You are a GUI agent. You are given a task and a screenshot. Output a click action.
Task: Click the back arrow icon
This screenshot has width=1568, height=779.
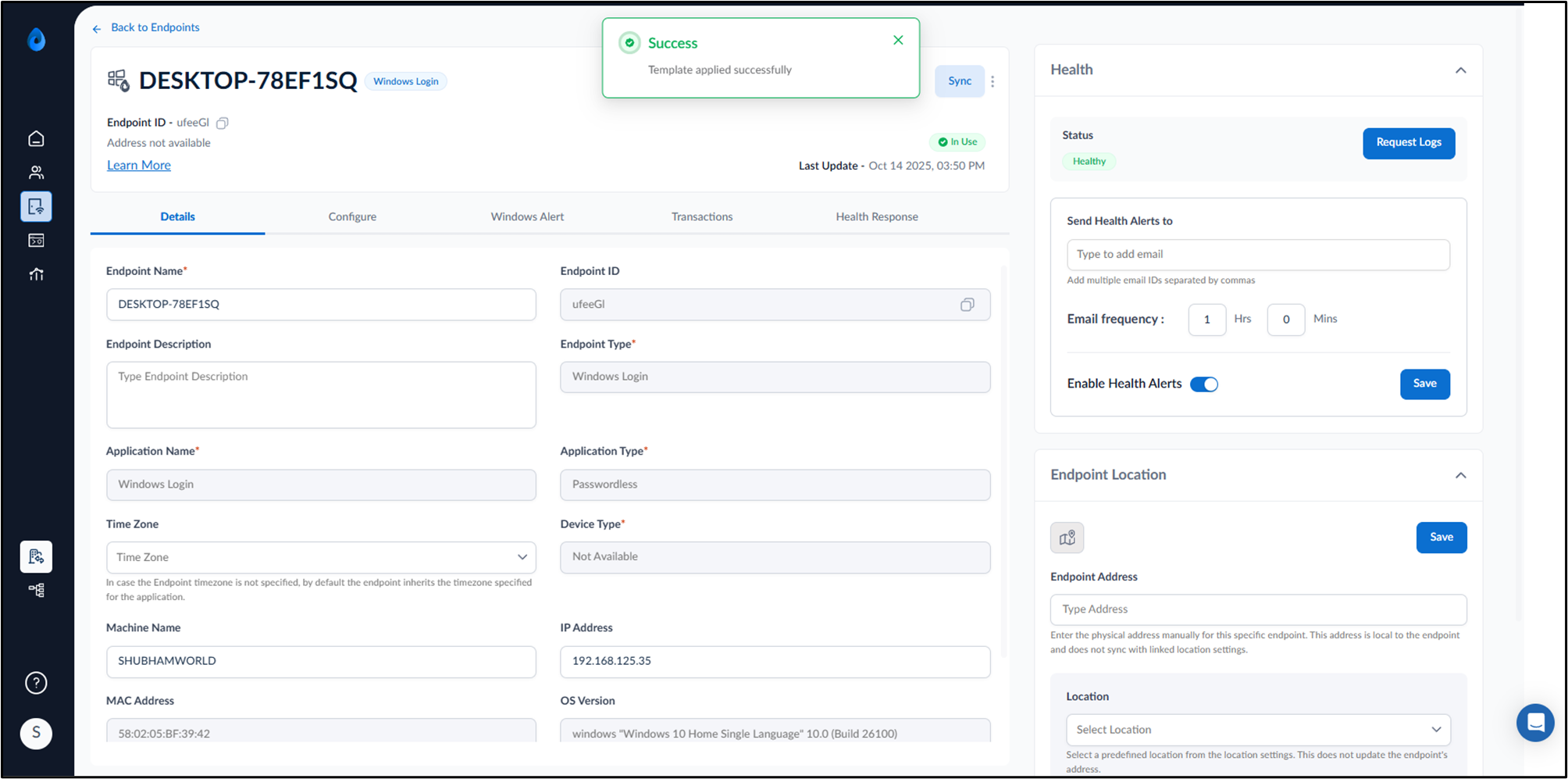pos(97,29)
